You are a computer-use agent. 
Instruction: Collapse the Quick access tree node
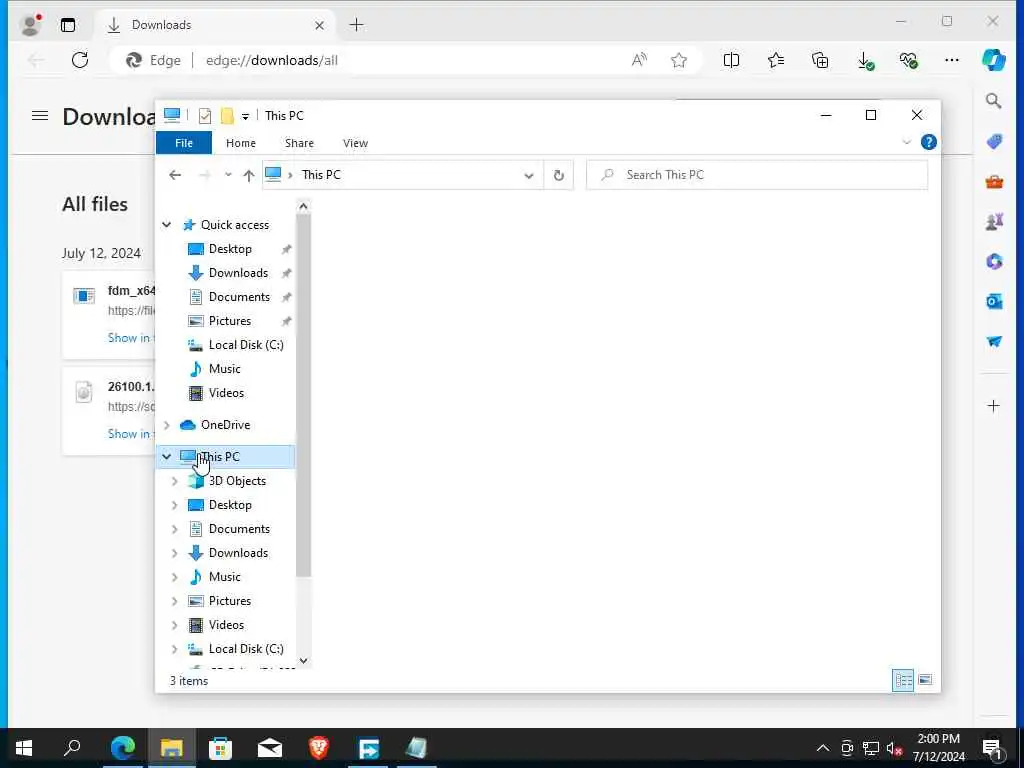coord(167,225)
